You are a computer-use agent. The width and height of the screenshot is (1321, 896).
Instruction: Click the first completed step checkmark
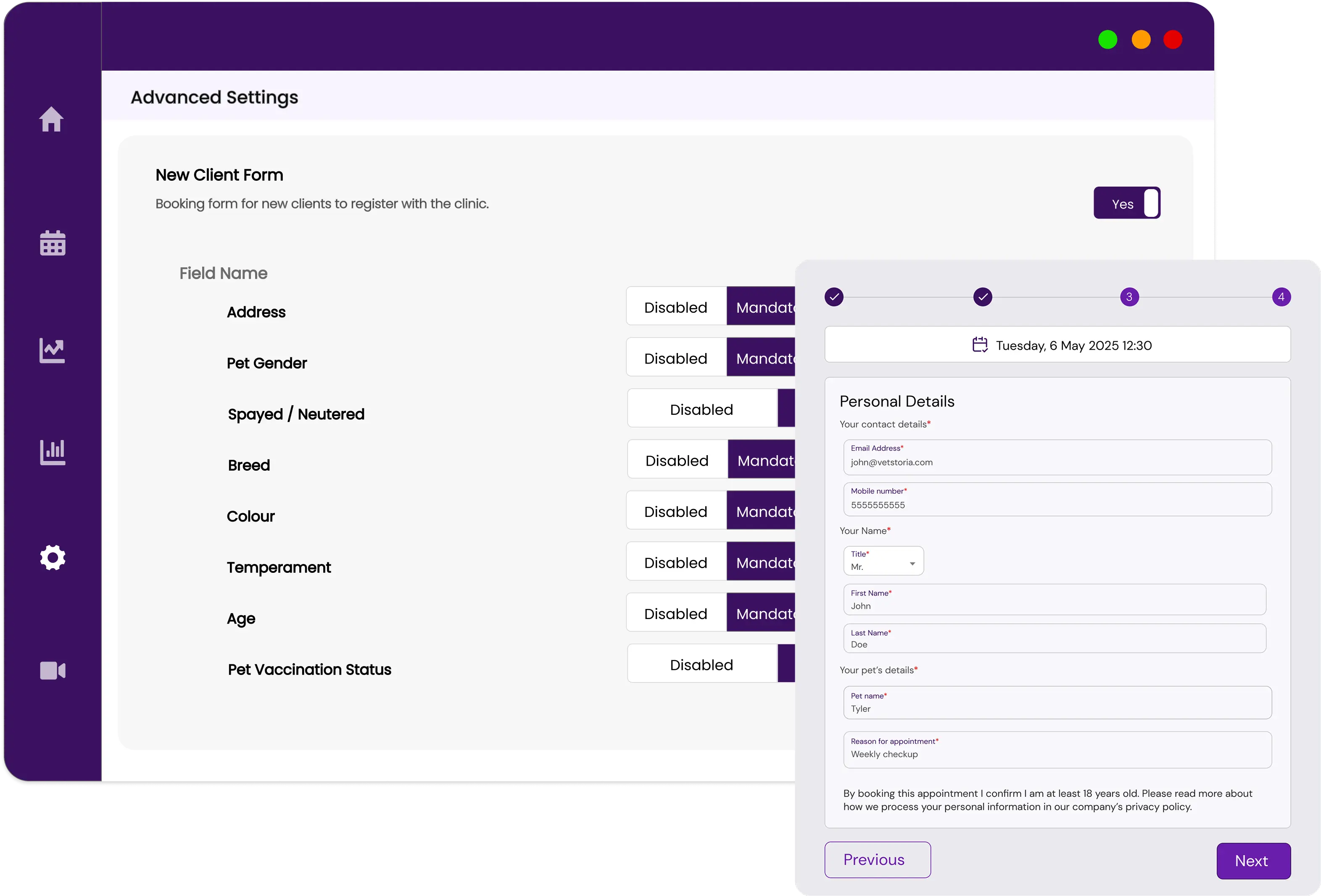[834, 297]
